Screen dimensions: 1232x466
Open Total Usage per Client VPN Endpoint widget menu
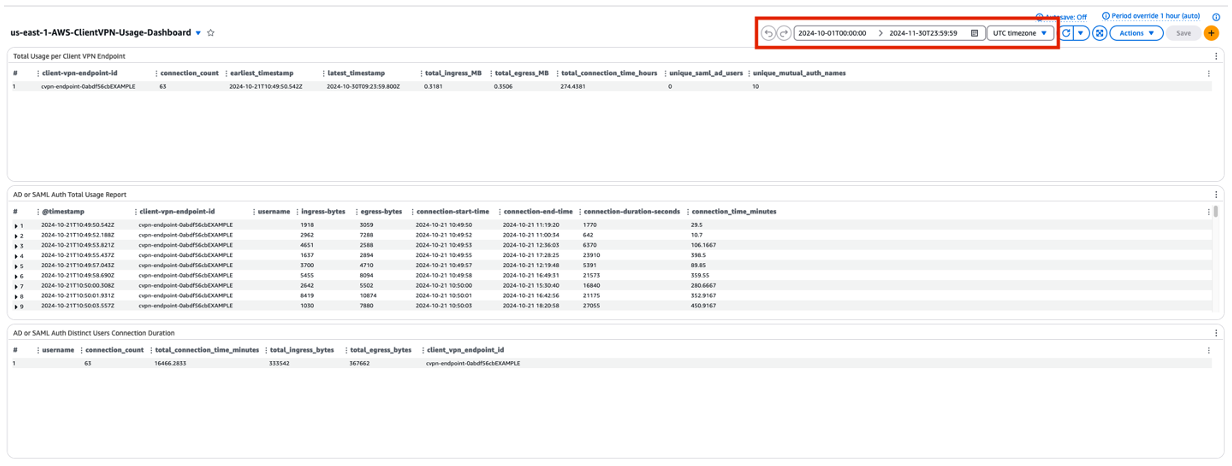(1216, 56)
